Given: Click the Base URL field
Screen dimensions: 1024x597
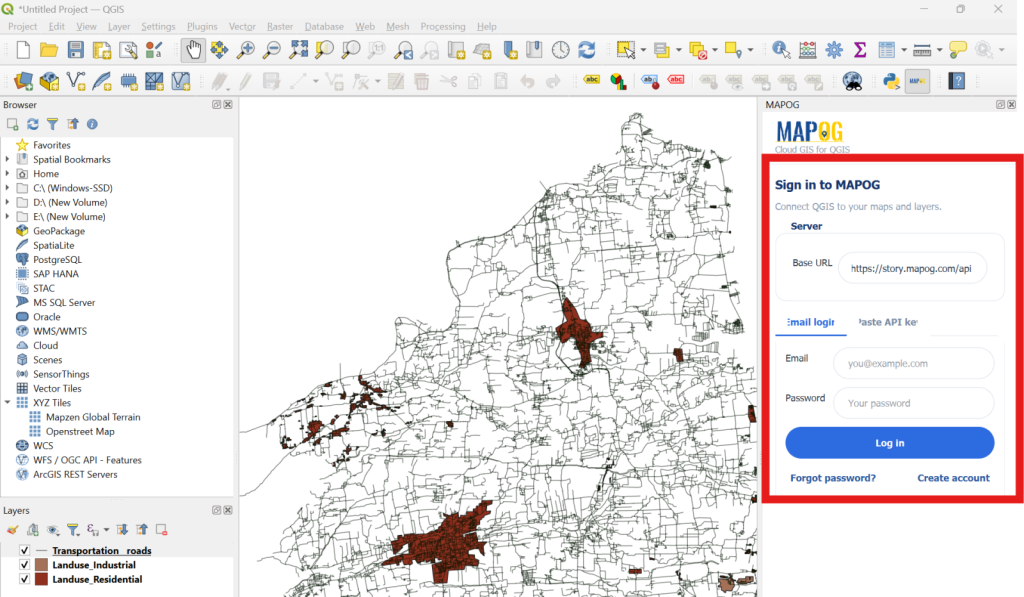Looking at the screenshot, I should (912, 268).
